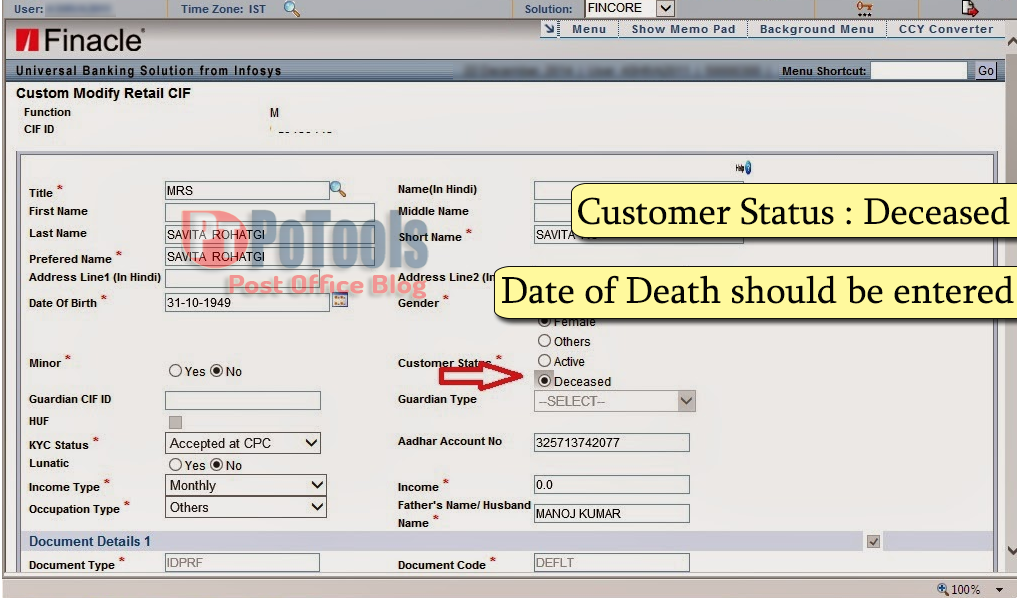This screenshot has width=1017, height=598.
Task: Select the Deceased customer status
Action: click(543, 380)
